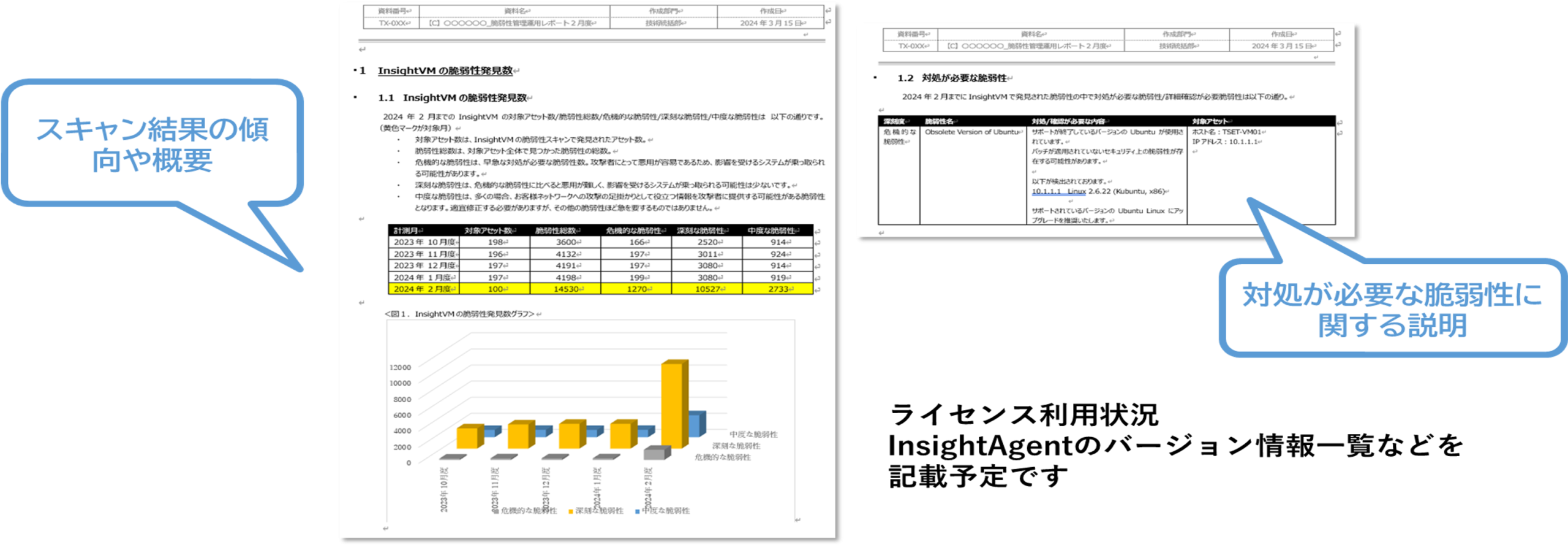1568x545 pixels.
Task: Select the 2023年 10月度 row label
Action: click(424, 242)
